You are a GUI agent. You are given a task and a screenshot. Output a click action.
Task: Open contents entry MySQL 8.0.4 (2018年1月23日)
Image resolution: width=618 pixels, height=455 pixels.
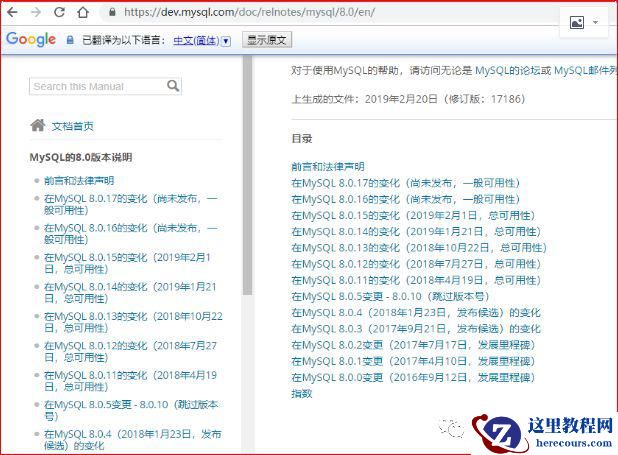416,312
